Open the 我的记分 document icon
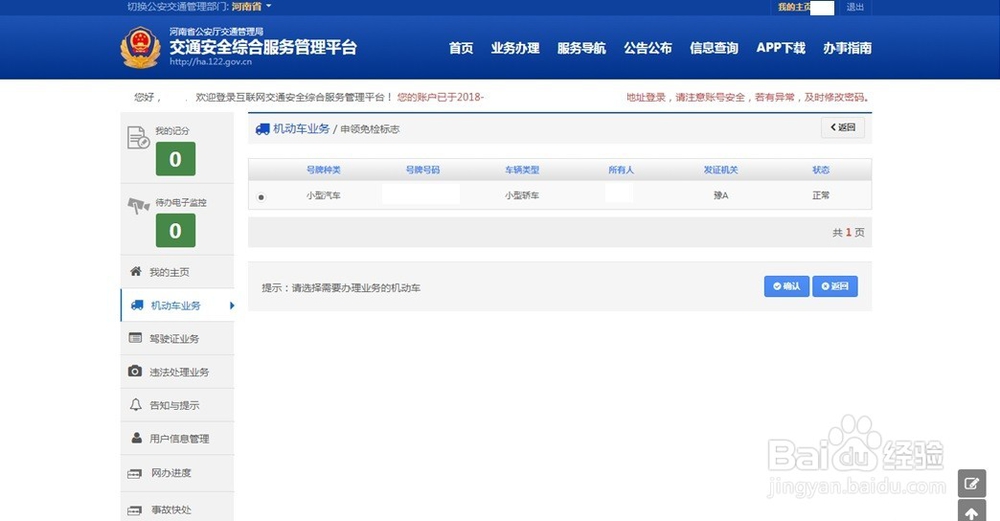 (138, 138)
